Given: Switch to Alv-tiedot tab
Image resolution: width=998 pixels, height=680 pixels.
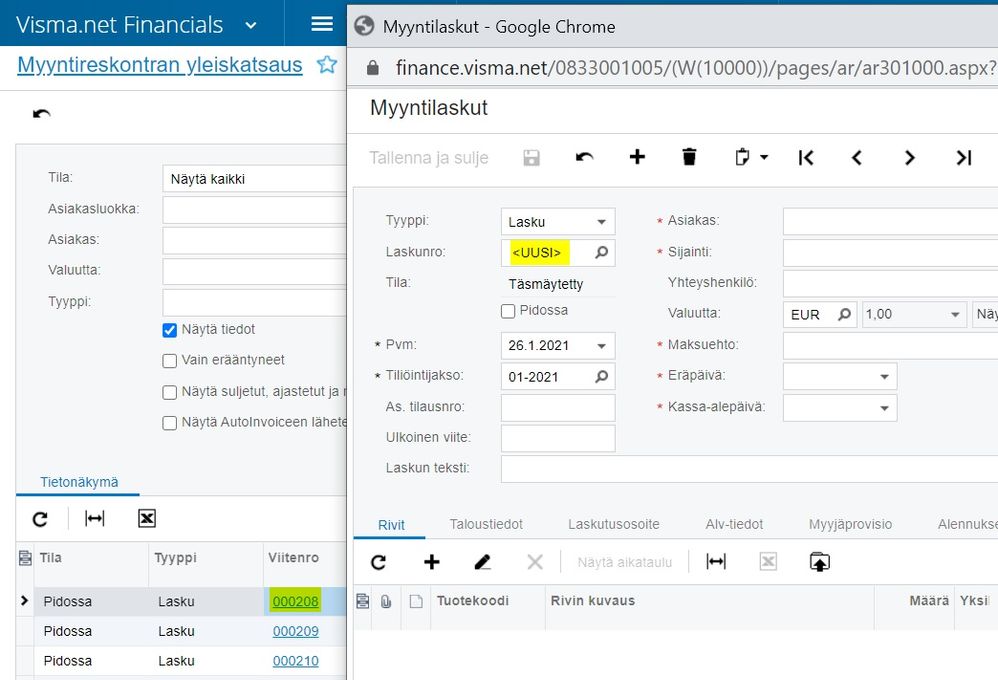Looking at the screenshot, I should 734,524.
